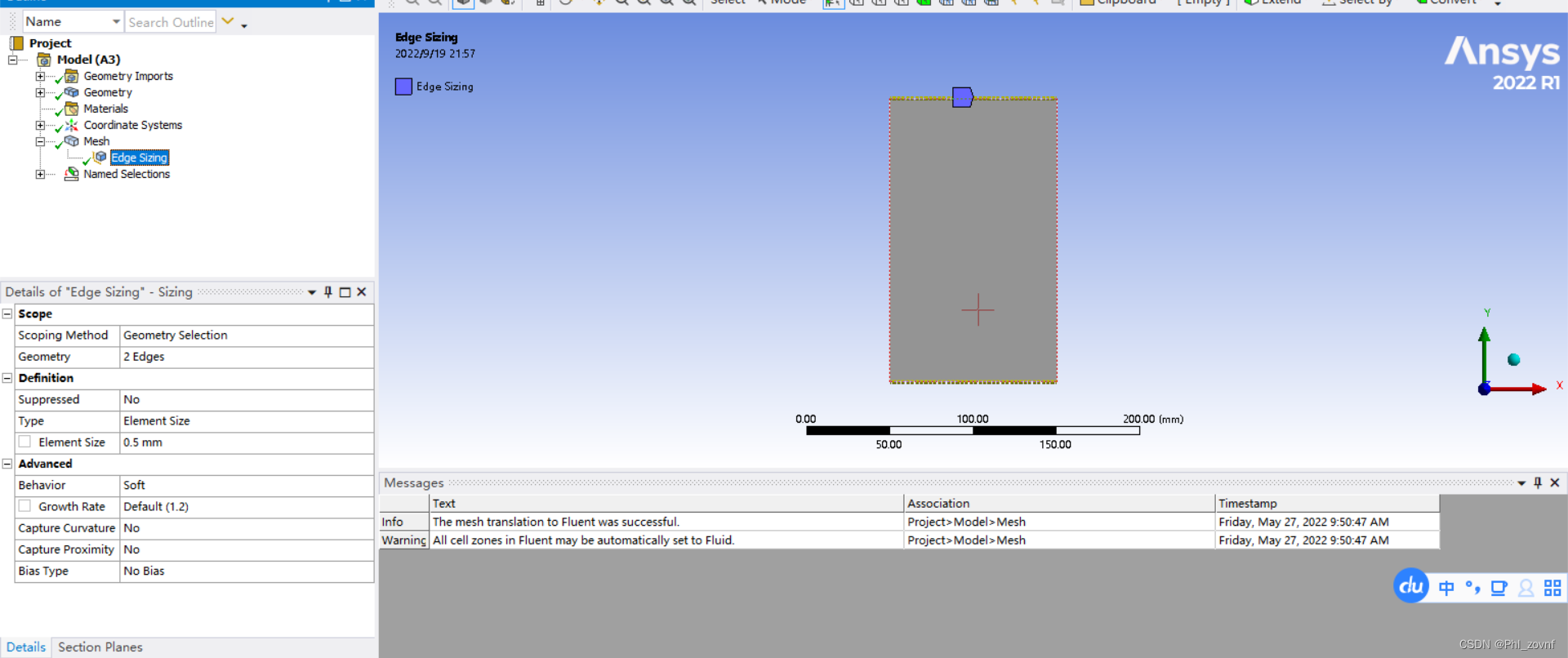Image resolution: width=1568 pixels, height=658 pixels.
Task: Collapse the Scope section in Details
Action: (x=7, y=313)
